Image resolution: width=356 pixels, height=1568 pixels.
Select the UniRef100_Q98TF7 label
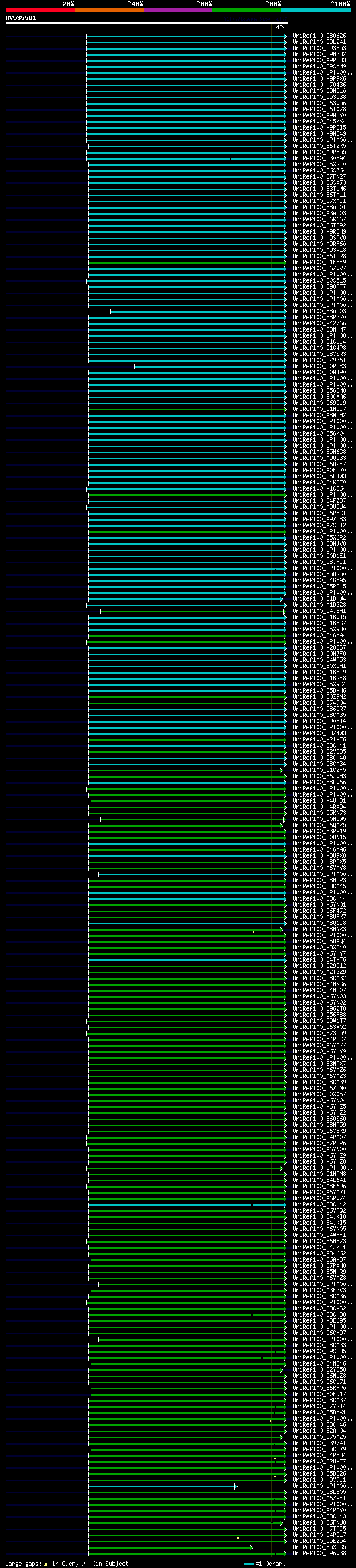coord(319,286)
